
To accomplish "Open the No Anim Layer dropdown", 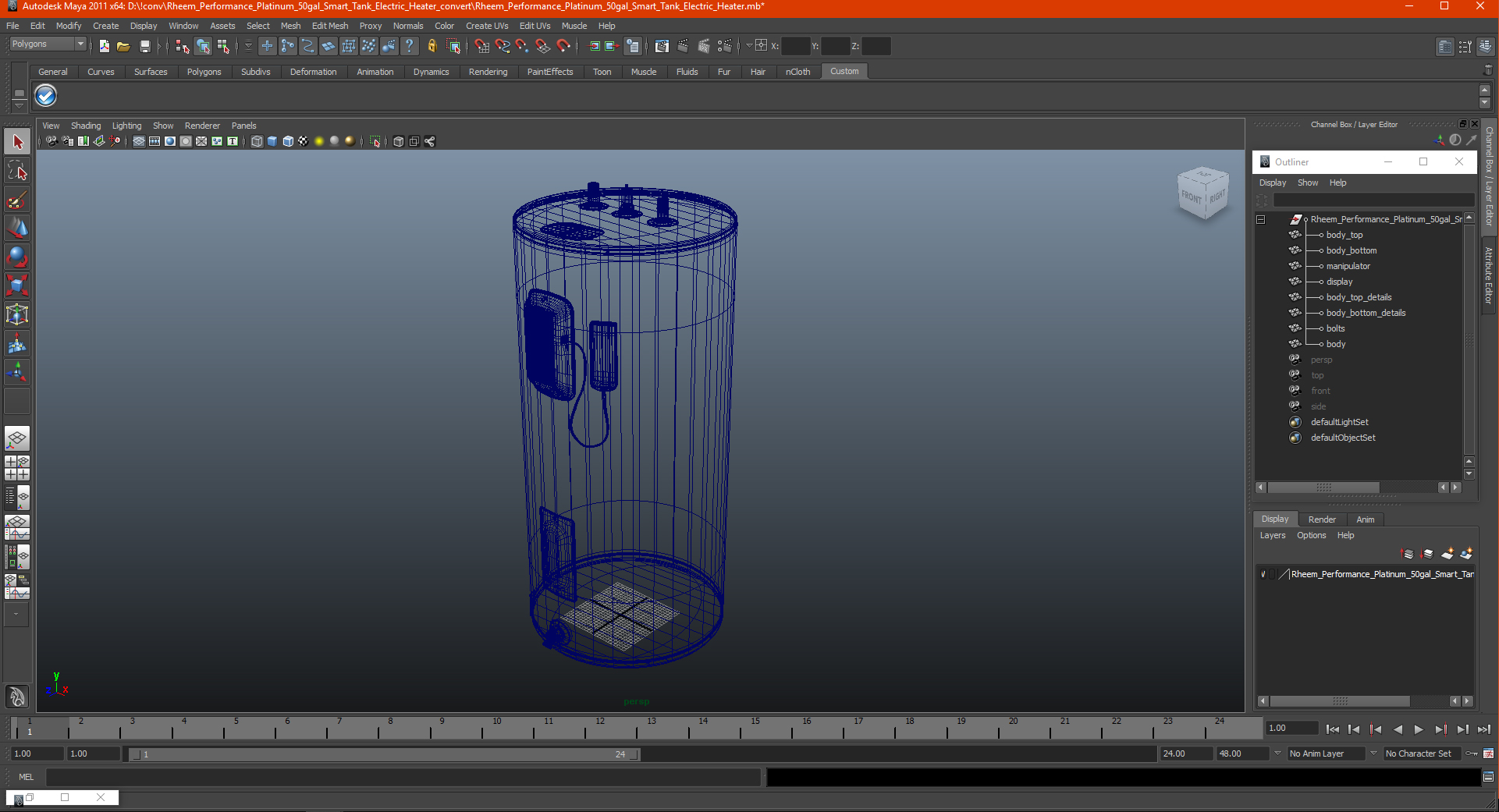I will click(x=1326, y=753).
